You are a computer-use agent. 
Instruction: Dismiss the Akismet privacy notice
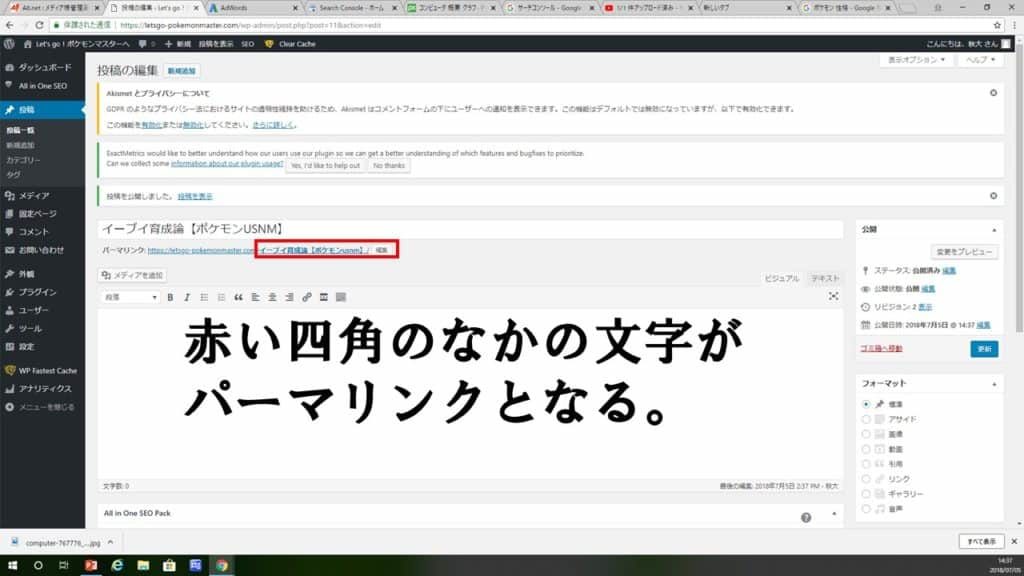pos(993,93)
